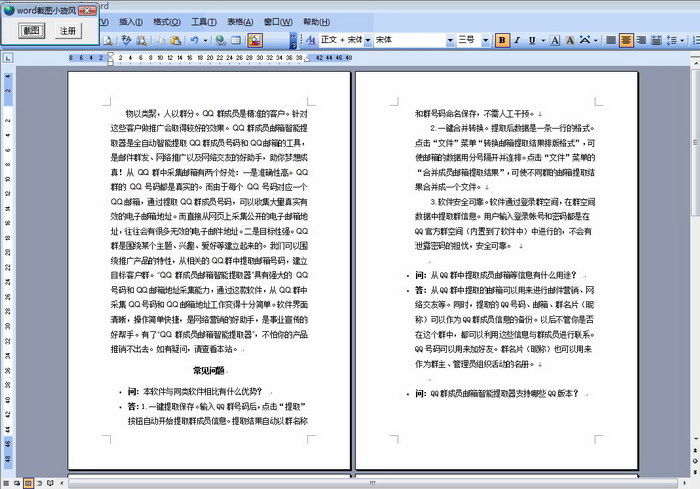Click the 常见问题 heading text

[x=208, y=370]
